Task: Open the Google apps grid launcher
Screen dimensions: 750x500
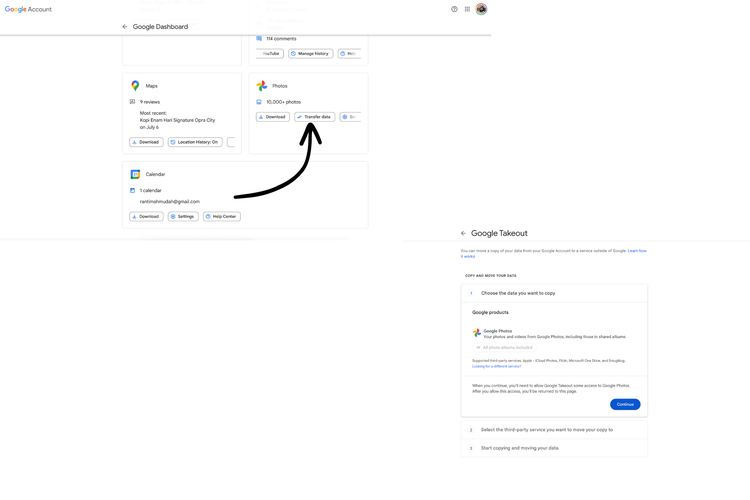Action: pyautogui.click(x=467, y=9)
